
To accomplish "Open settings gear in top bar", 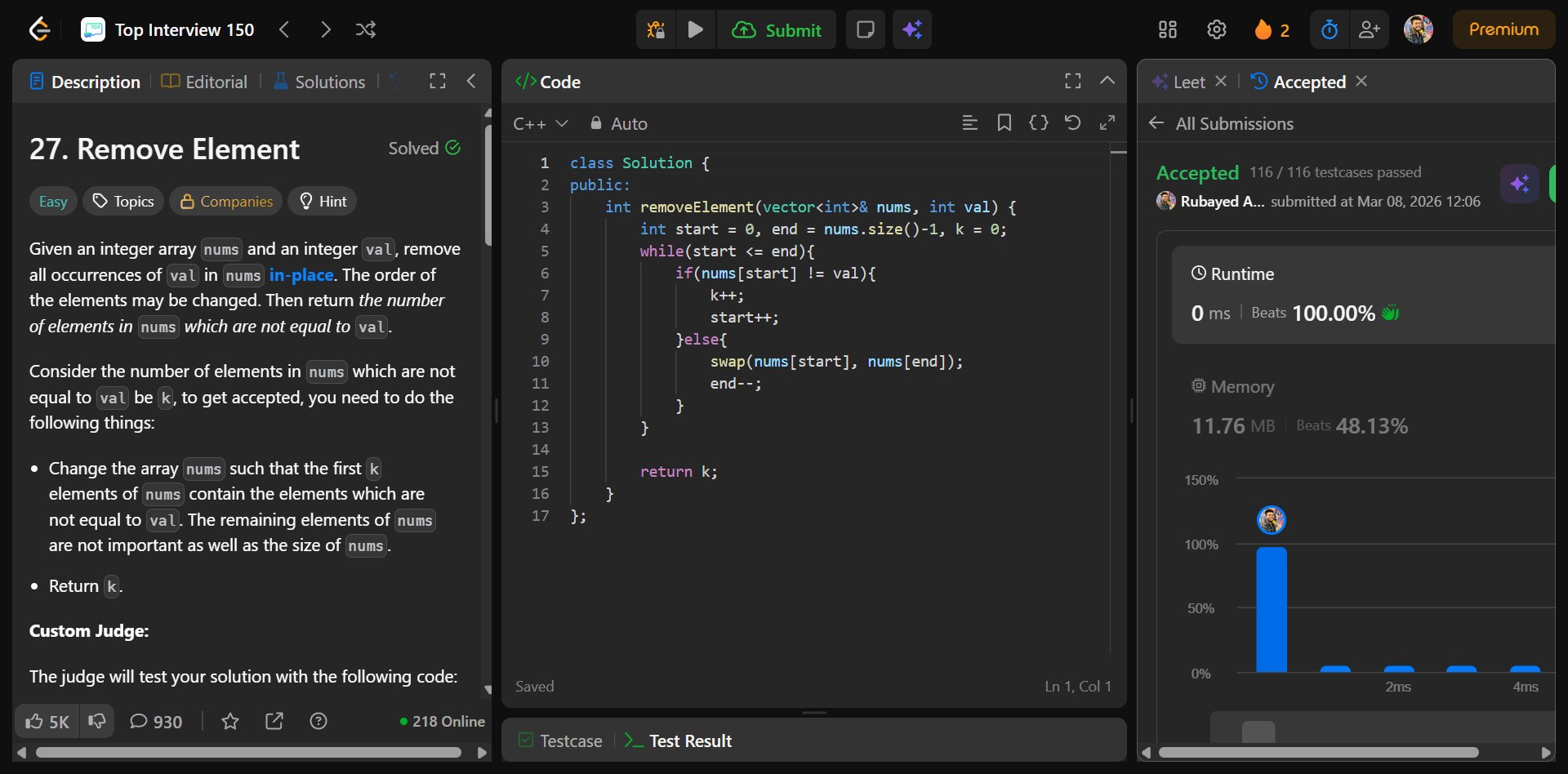I will 1216,30.
